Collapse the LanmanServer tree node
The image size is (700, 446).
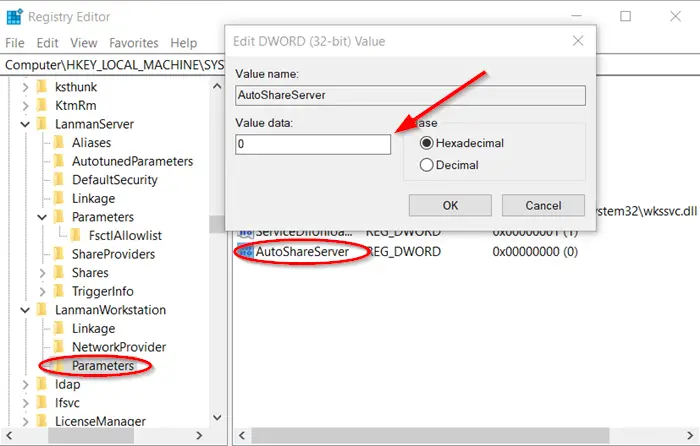point(25,124)
